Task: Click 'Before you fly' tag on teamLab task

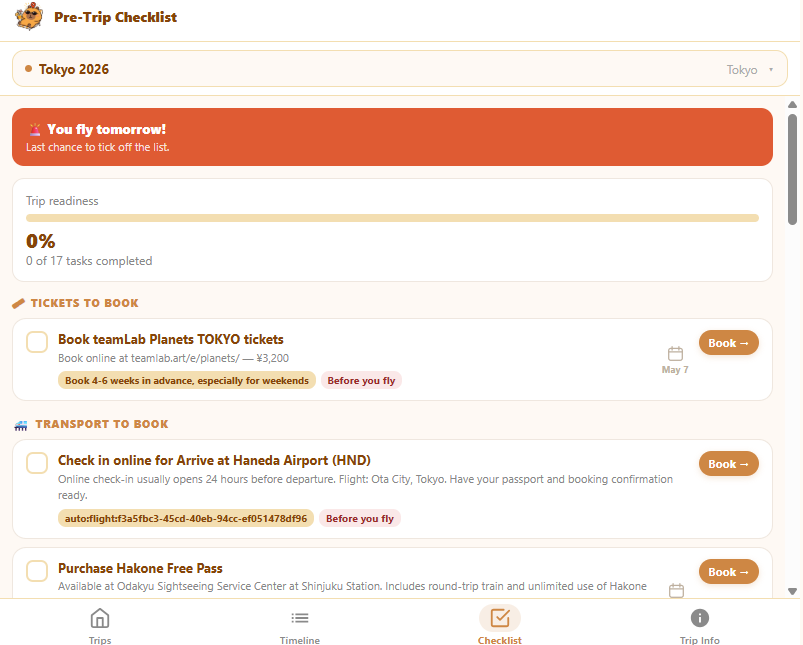Action: point(361,381)
